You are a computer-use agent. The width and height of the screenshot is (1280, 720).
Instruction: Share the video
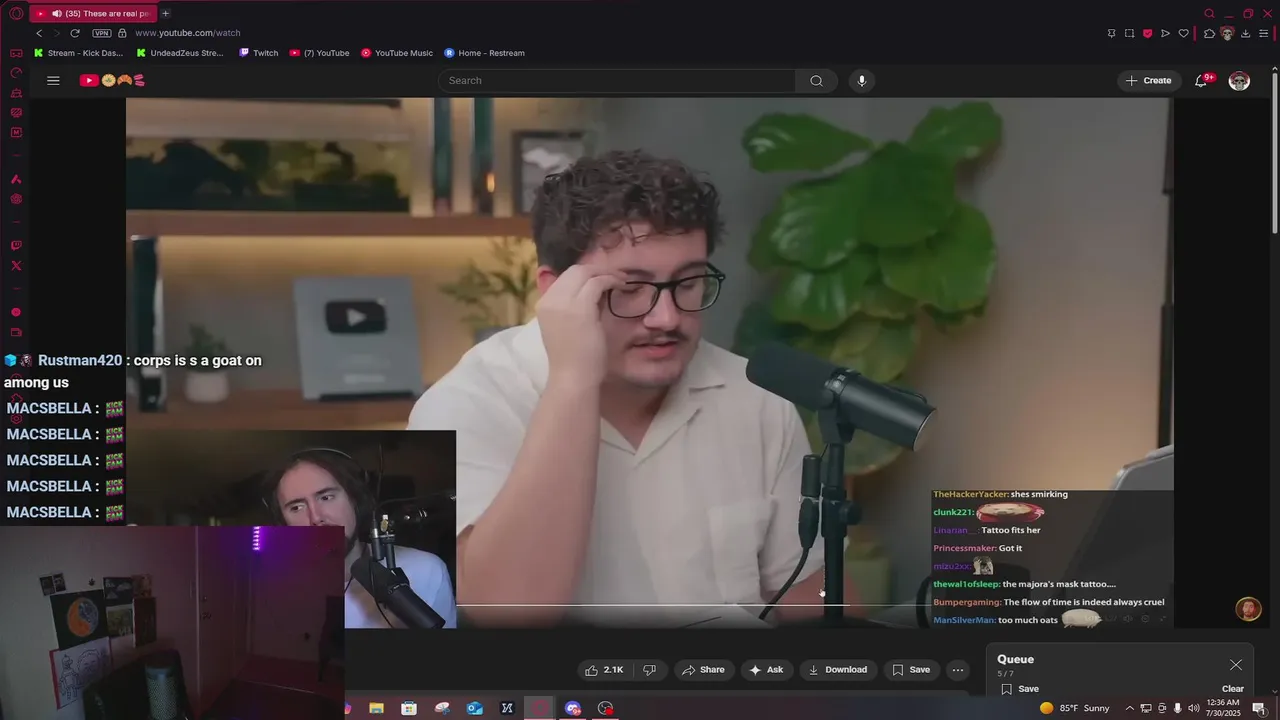pos(703,670)
